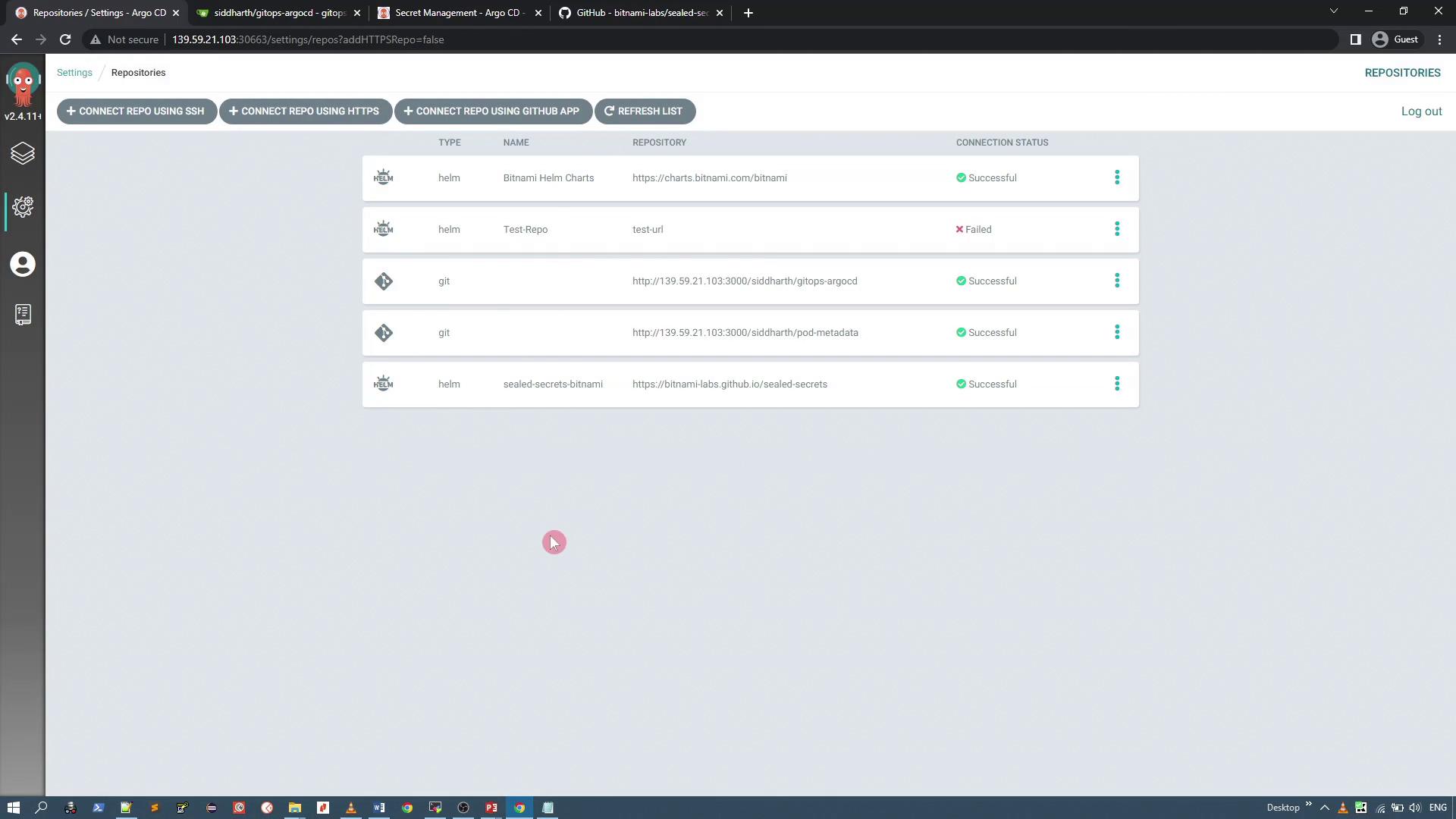Click the Settings gear sidebar icon
Image resolution: width=1456 pixels, height=819 pixels.
pyautogui.click(x=23, y=207)
